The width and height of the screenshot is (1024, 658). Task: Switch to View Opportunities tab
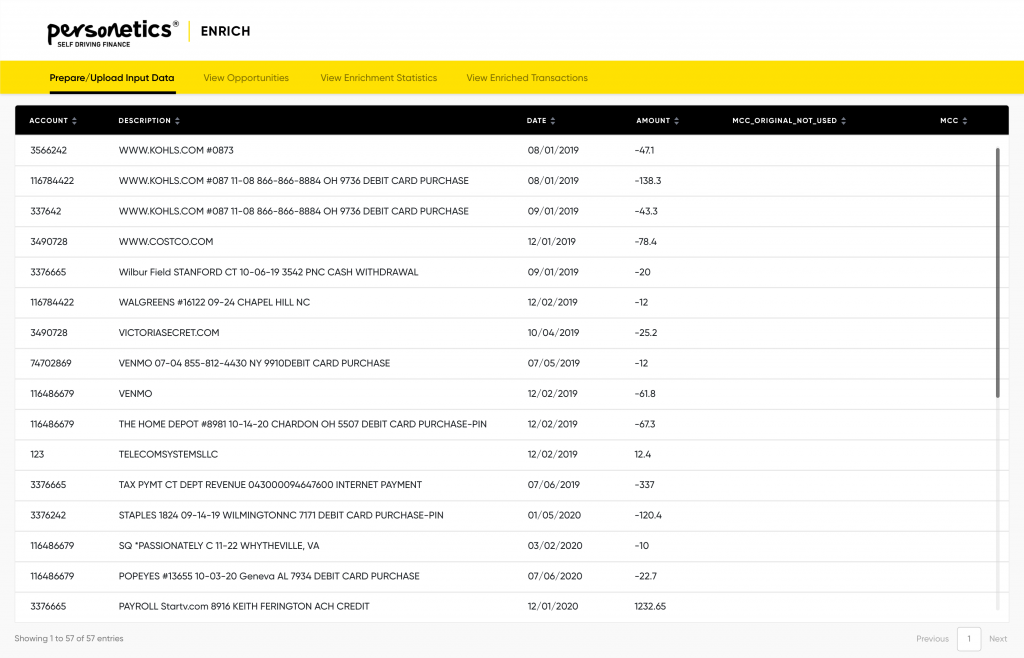click(246, 78)
